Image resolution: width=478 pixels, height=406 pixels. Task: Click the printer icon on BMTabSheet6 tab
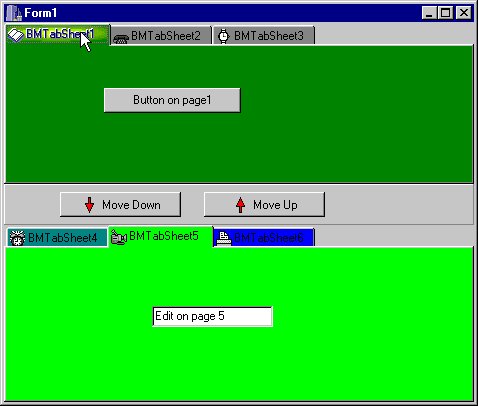224,238
